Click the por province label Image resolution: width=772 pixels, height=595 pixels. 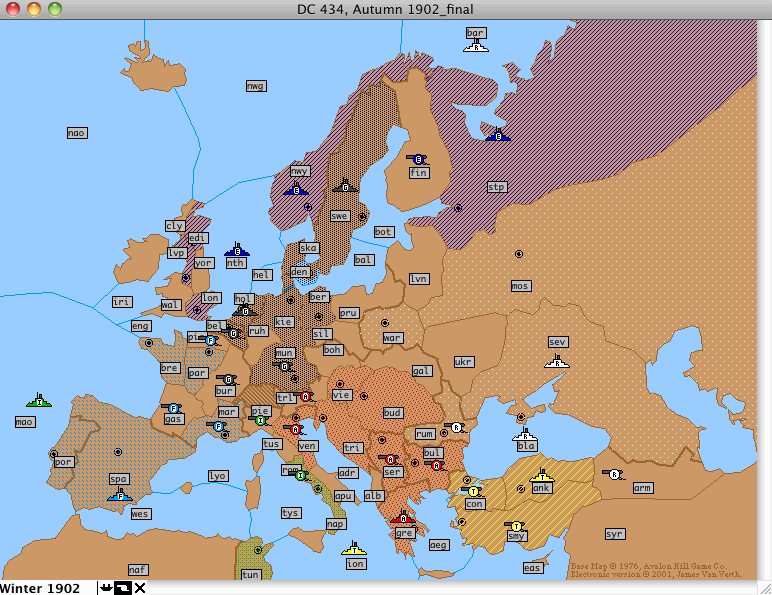(x=64, y=462)
